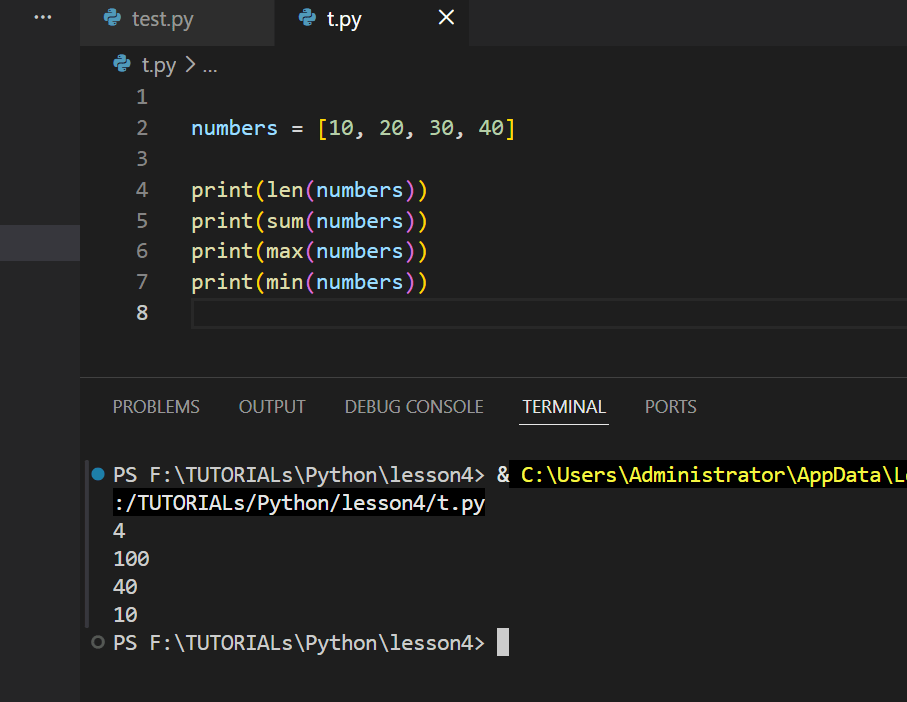Click t.py in the breadcrumb path
This screenshot has height=702, width=907.
tap(158, 65)
